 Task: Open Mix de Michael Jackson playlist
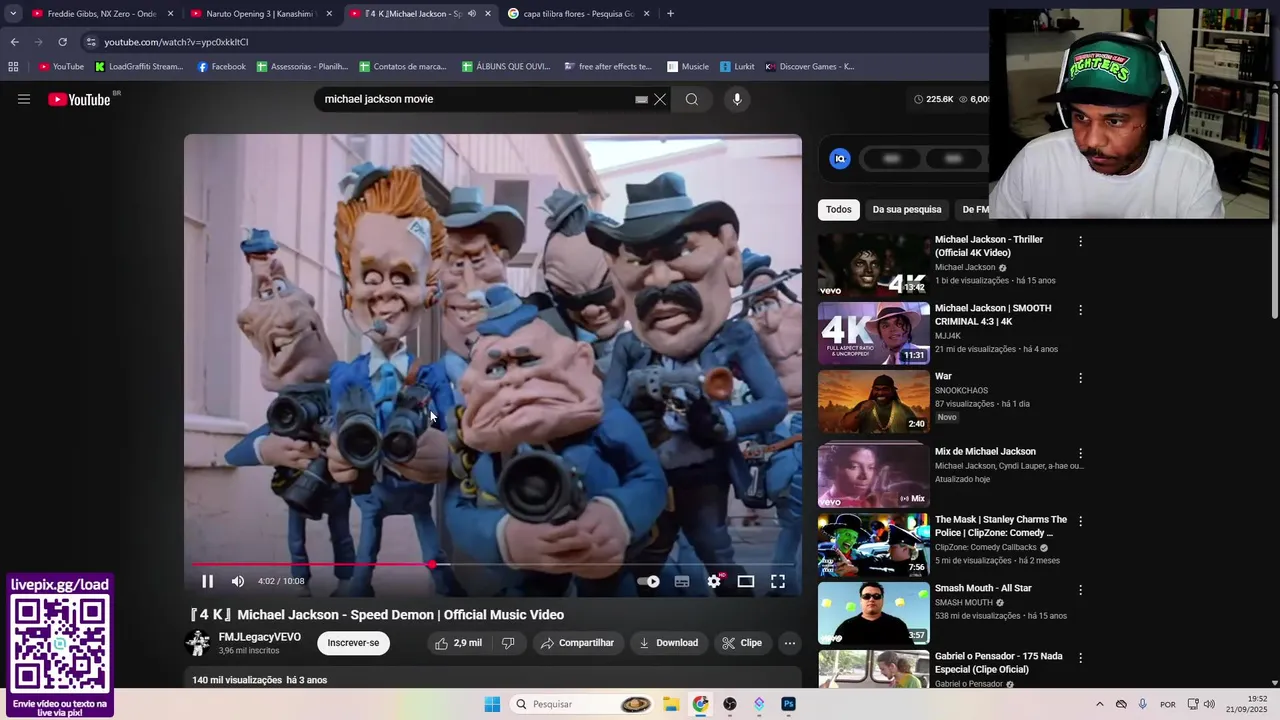pyautogui.click(x=985, y=451)
